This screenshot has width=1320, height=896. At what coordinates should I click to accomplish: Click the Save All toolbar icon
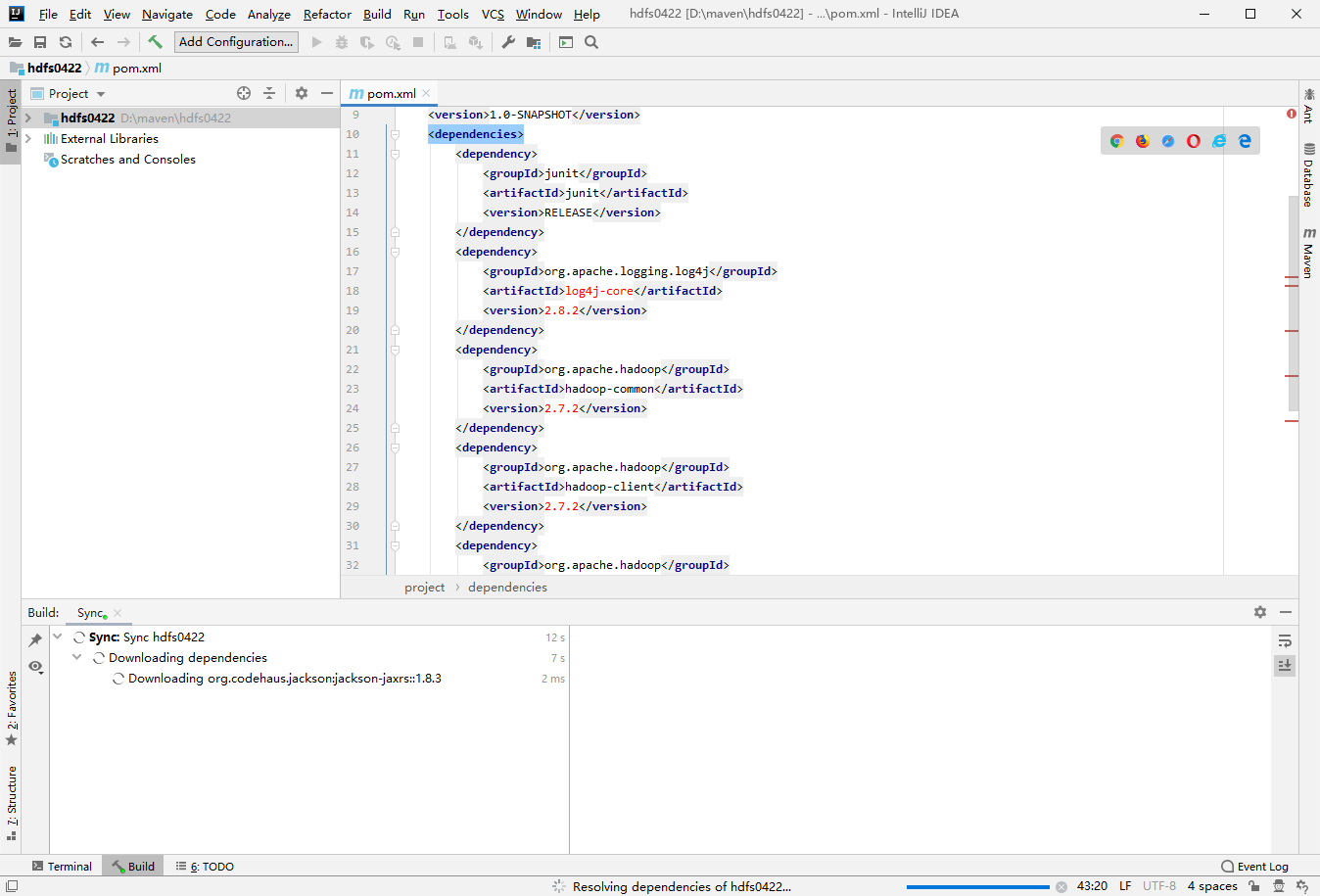coord(40,42)
